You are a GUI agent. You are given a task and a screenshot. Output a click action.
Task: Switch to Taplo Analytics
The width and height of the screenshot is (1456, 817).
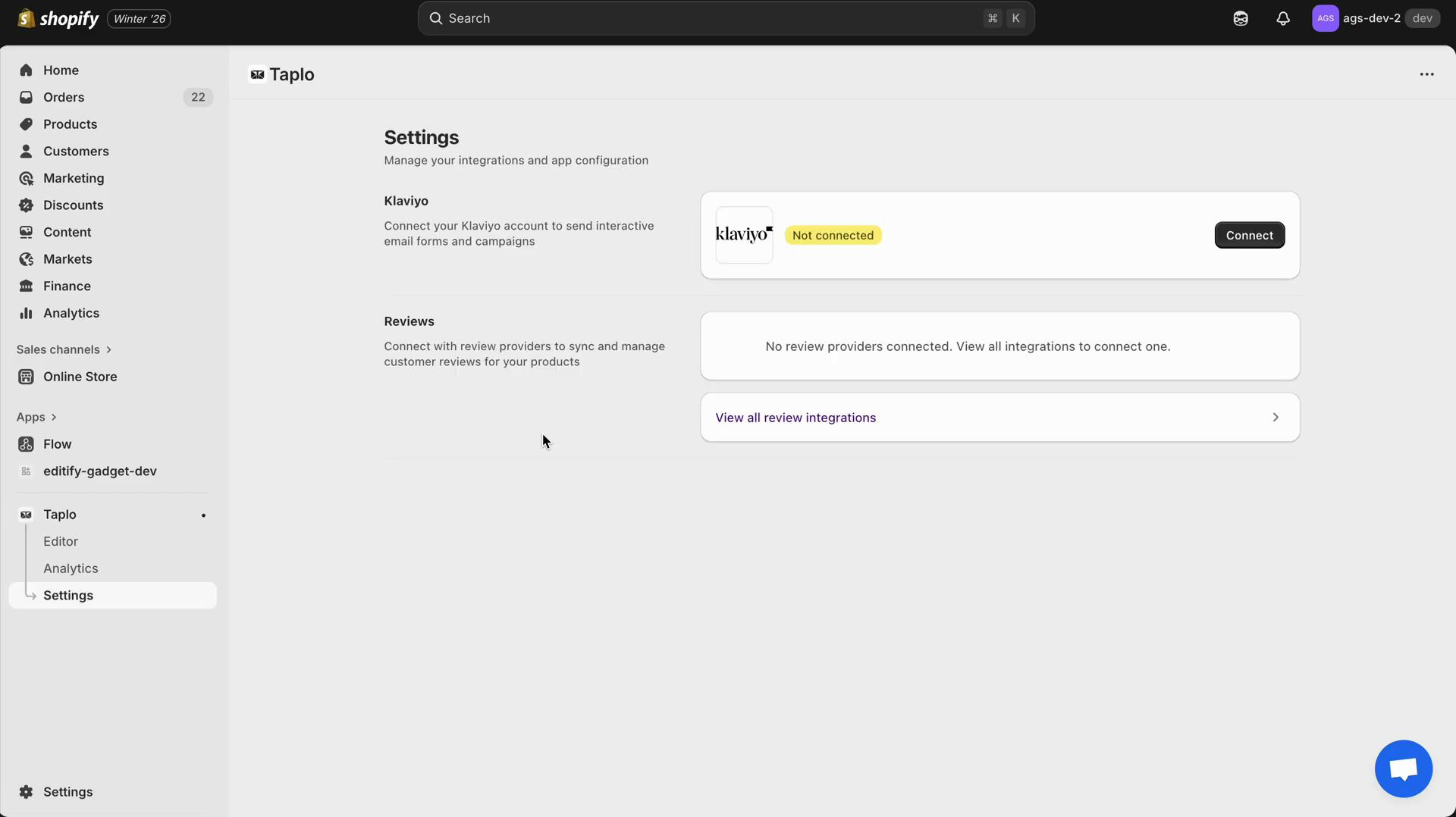71,568
